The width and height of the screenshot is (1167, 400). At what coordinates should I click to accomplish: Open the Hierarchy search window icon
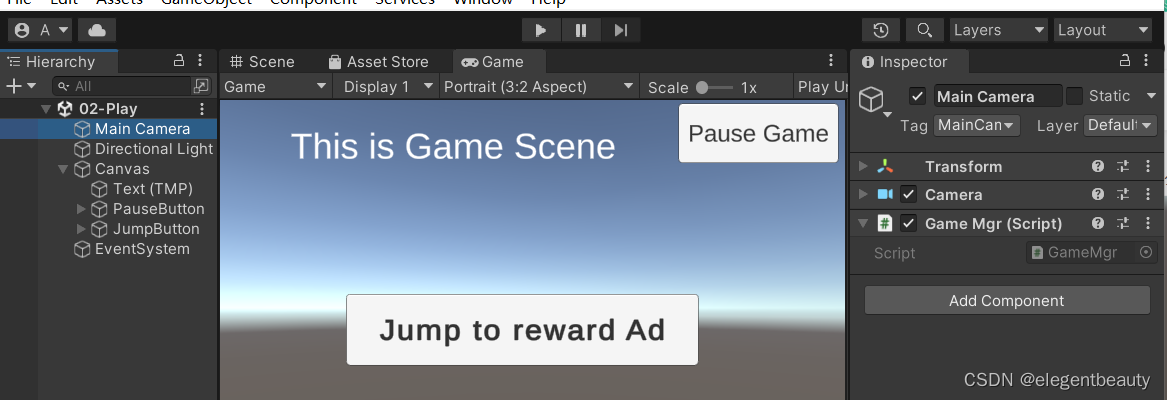coord(201,86)
